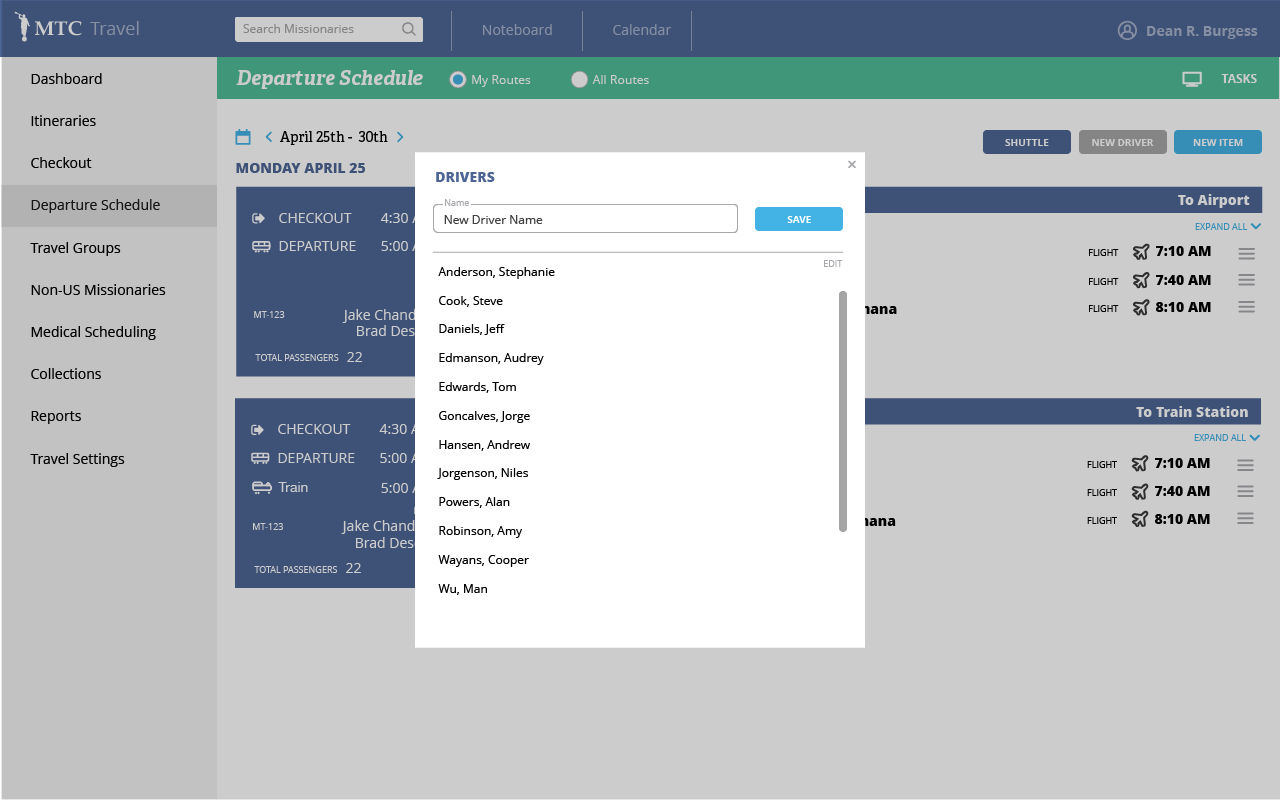
Task: Click the calendar date picker icon
Action: (x=243, y=137)
